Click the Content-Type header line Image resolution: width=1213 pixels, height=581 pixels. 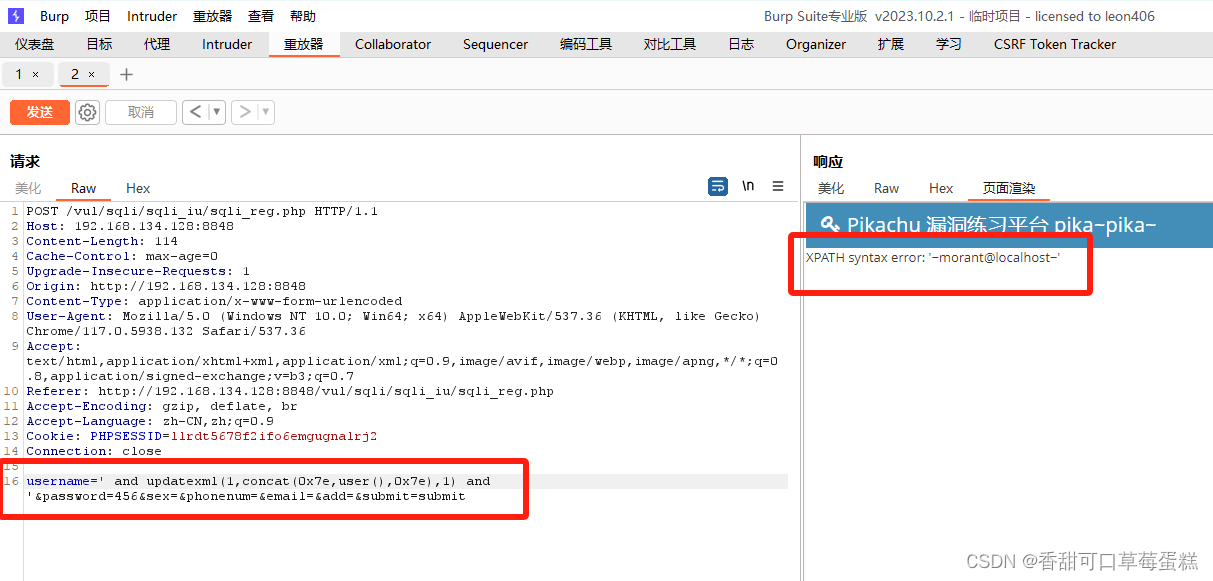[214, 301]
